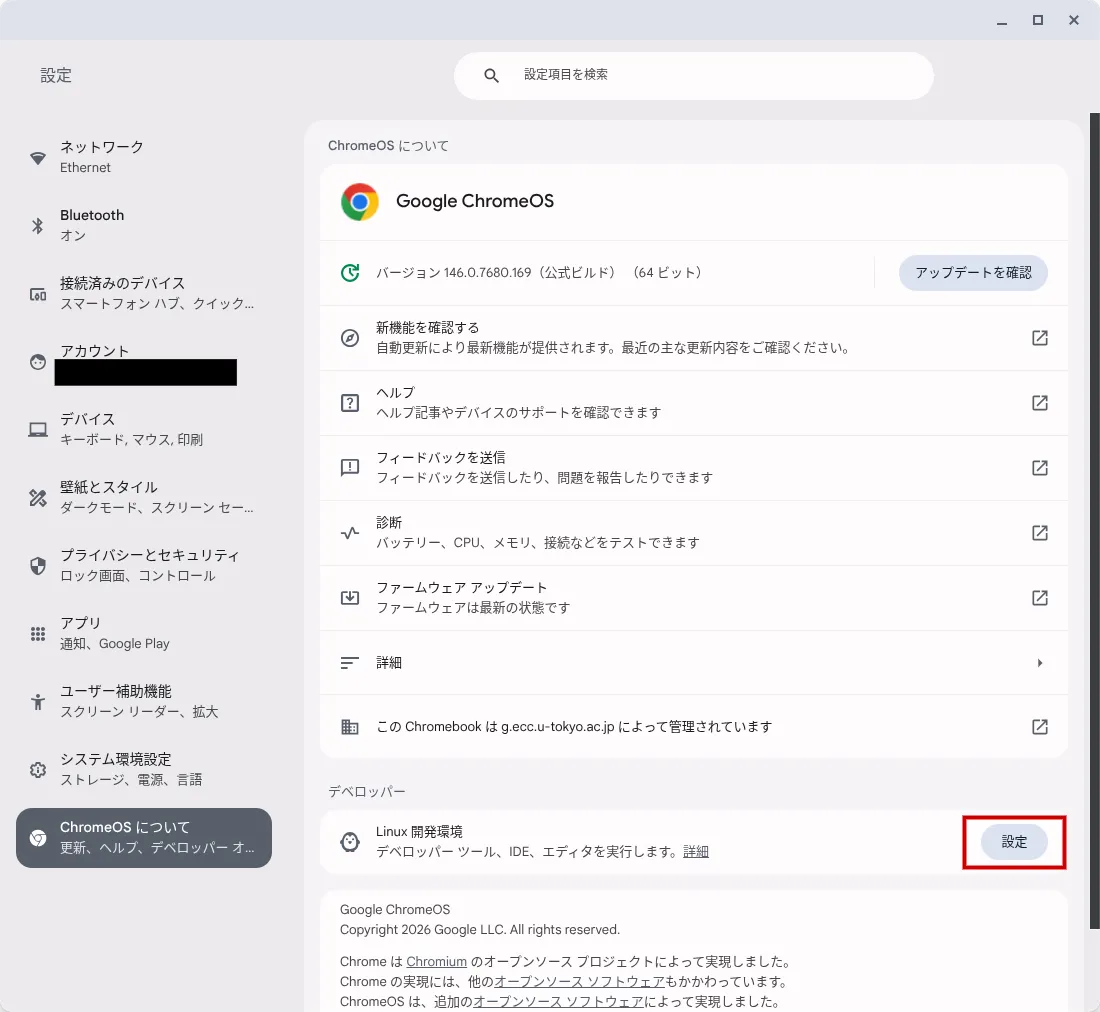Click the question mark help icon
1100x1012 pixels.
click(350, 403)
